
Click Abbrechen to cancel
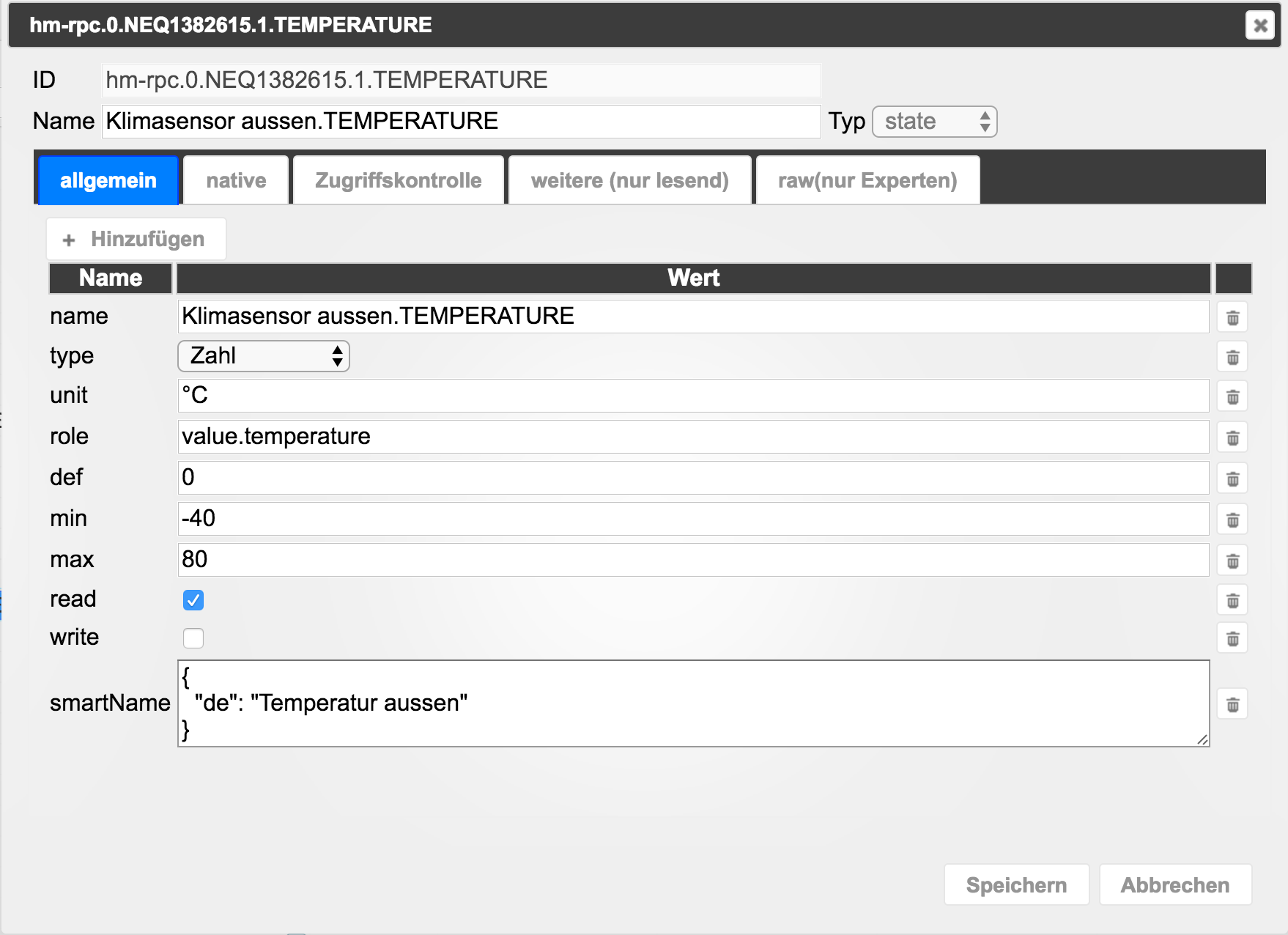coord(1175,885)
